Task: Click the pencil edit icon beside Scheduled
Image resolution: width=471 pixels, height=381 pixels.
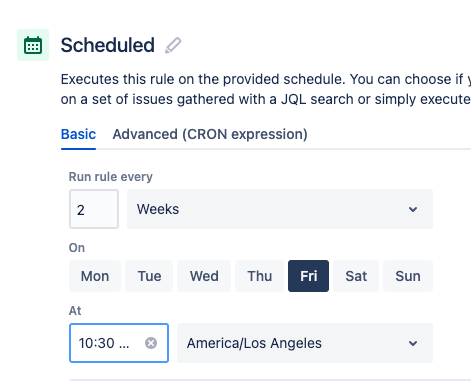Action: coord(173,45)
